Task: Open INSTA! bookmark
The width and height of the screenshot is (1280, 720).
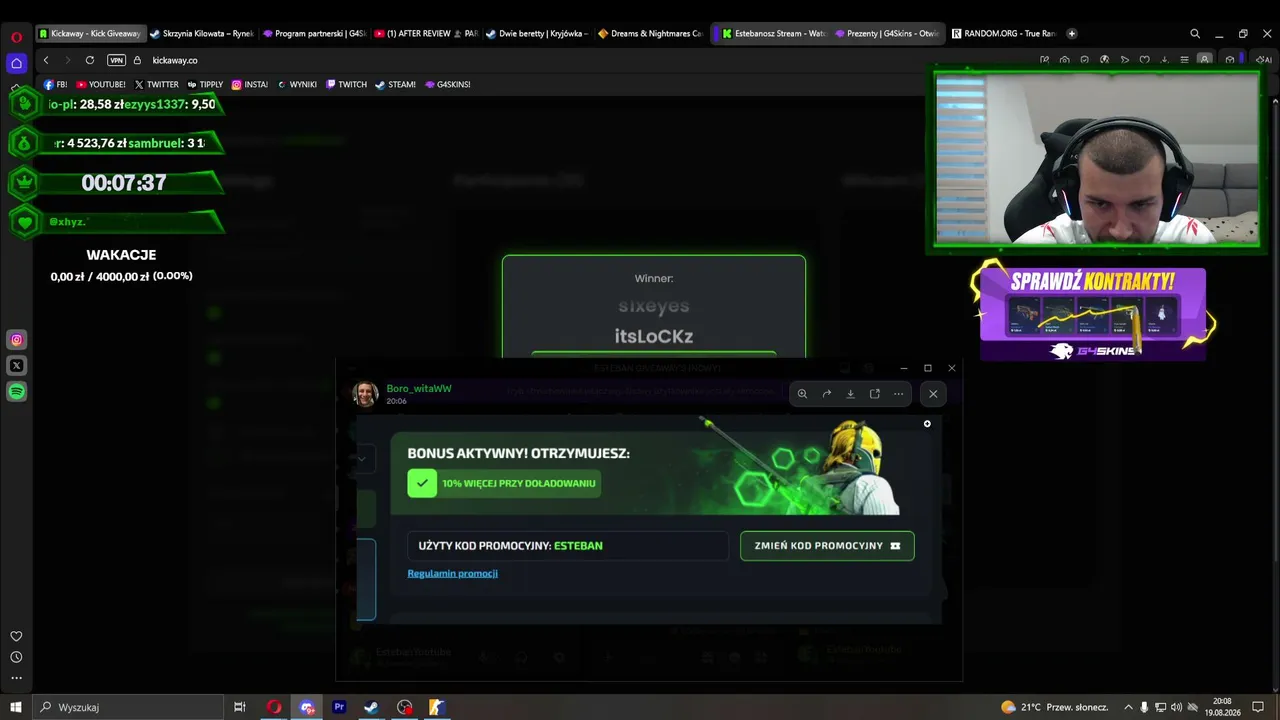Action: coord(250,85)
